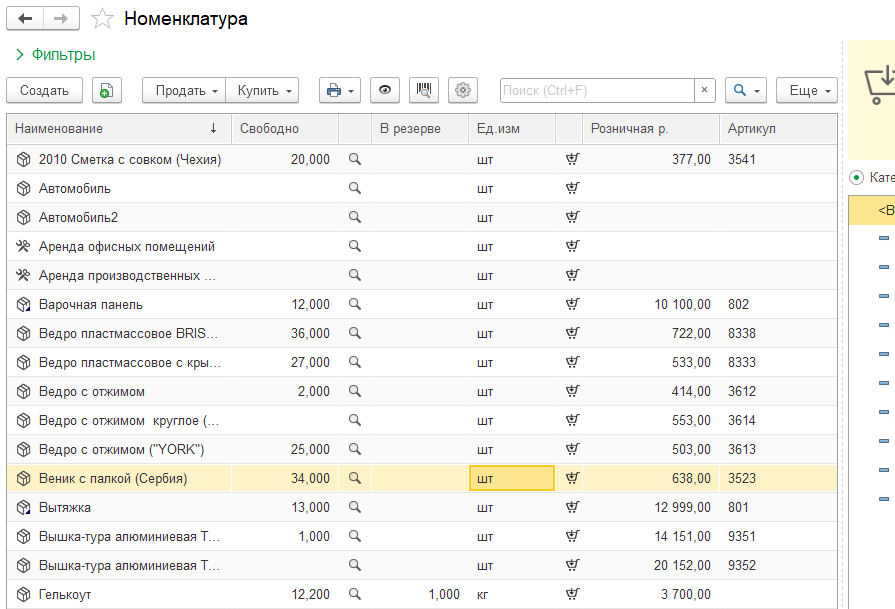Open the Еще menu
895x609 pixels.
tap(806, 90)
